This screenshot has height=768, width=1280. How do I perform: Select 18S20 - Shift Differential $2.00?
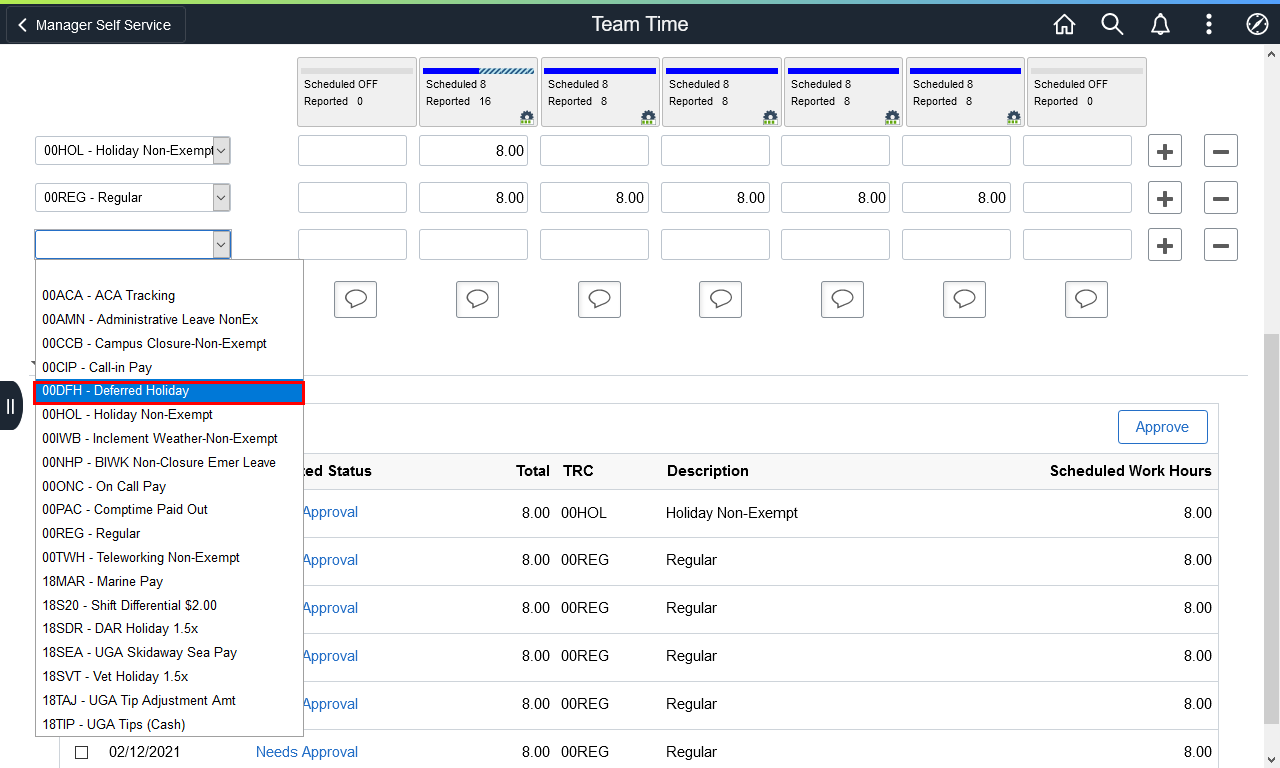[169, 605]
